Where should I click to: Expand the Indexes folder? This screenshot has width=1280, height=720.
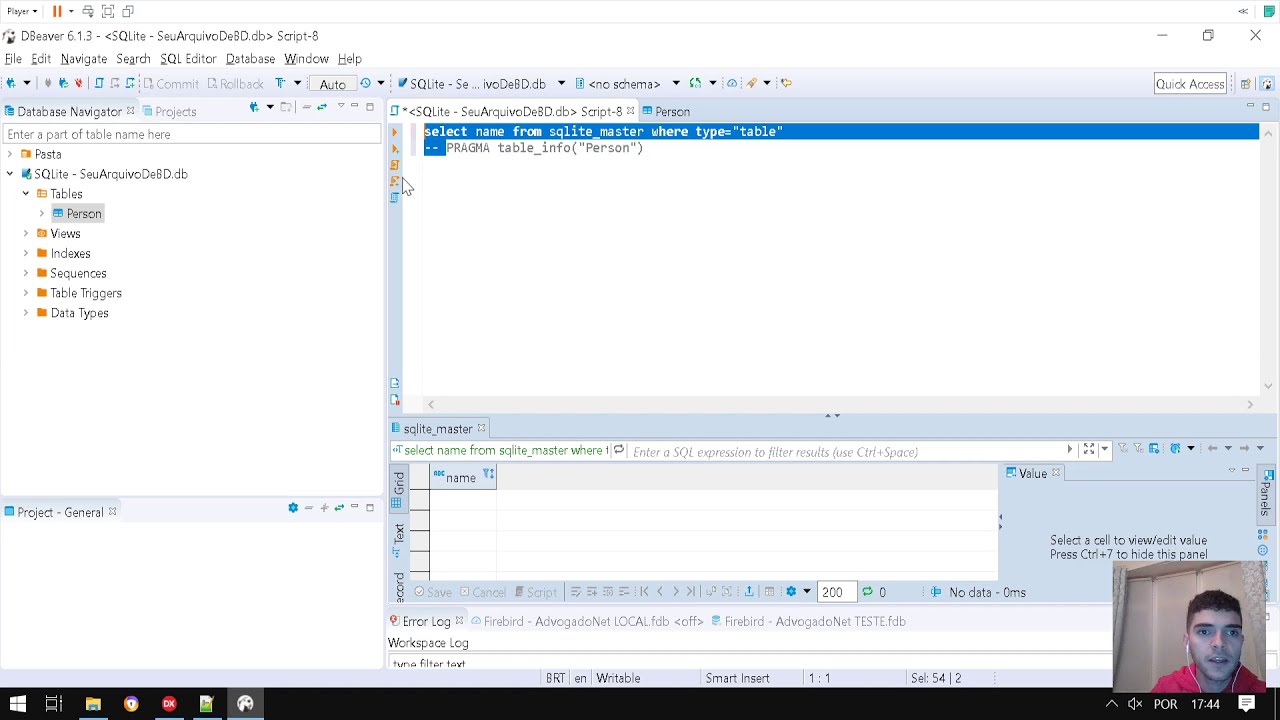click(26, 254)
